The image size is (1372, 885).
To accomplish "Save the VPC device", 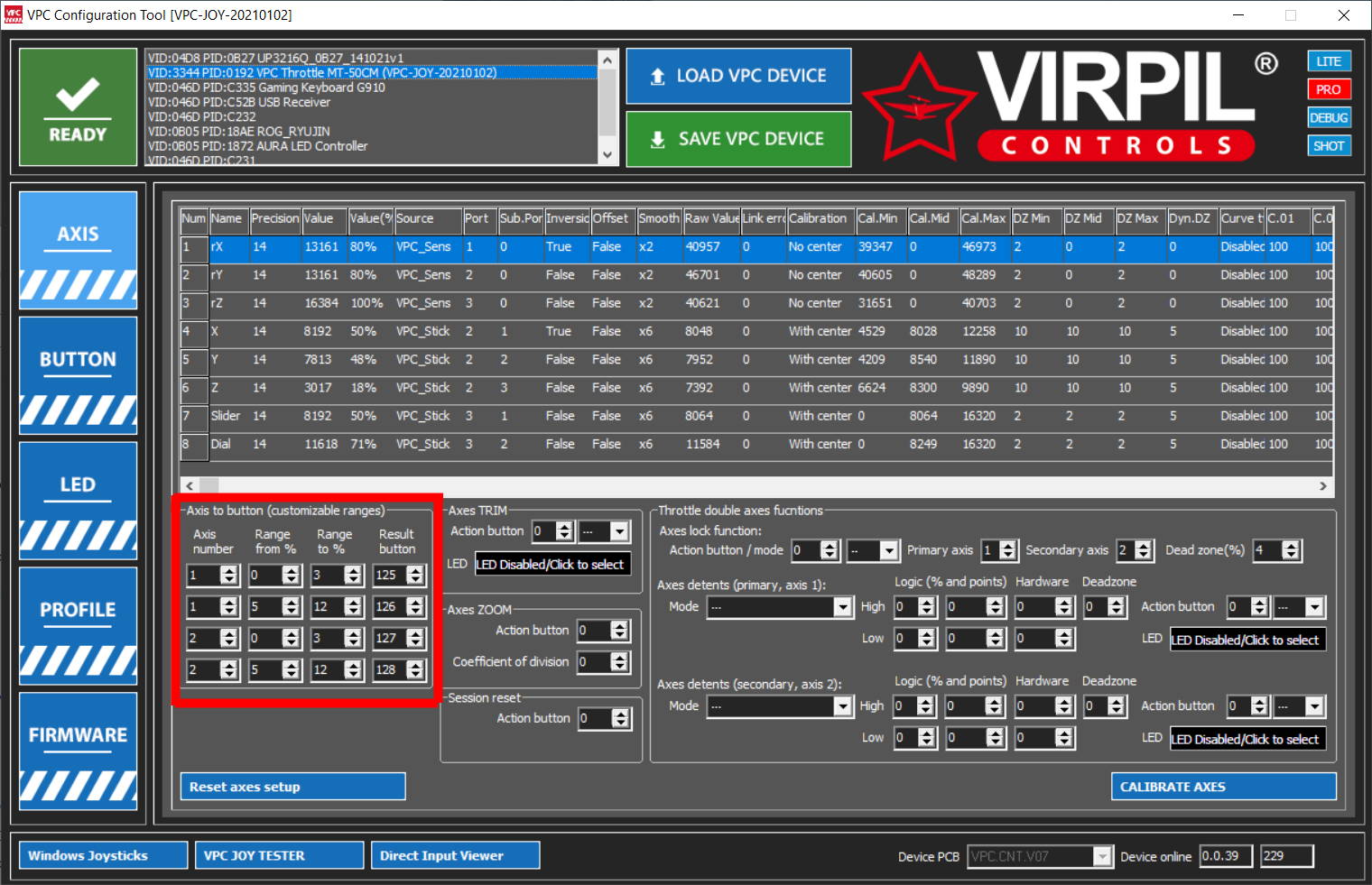I will tap(738, 139).
